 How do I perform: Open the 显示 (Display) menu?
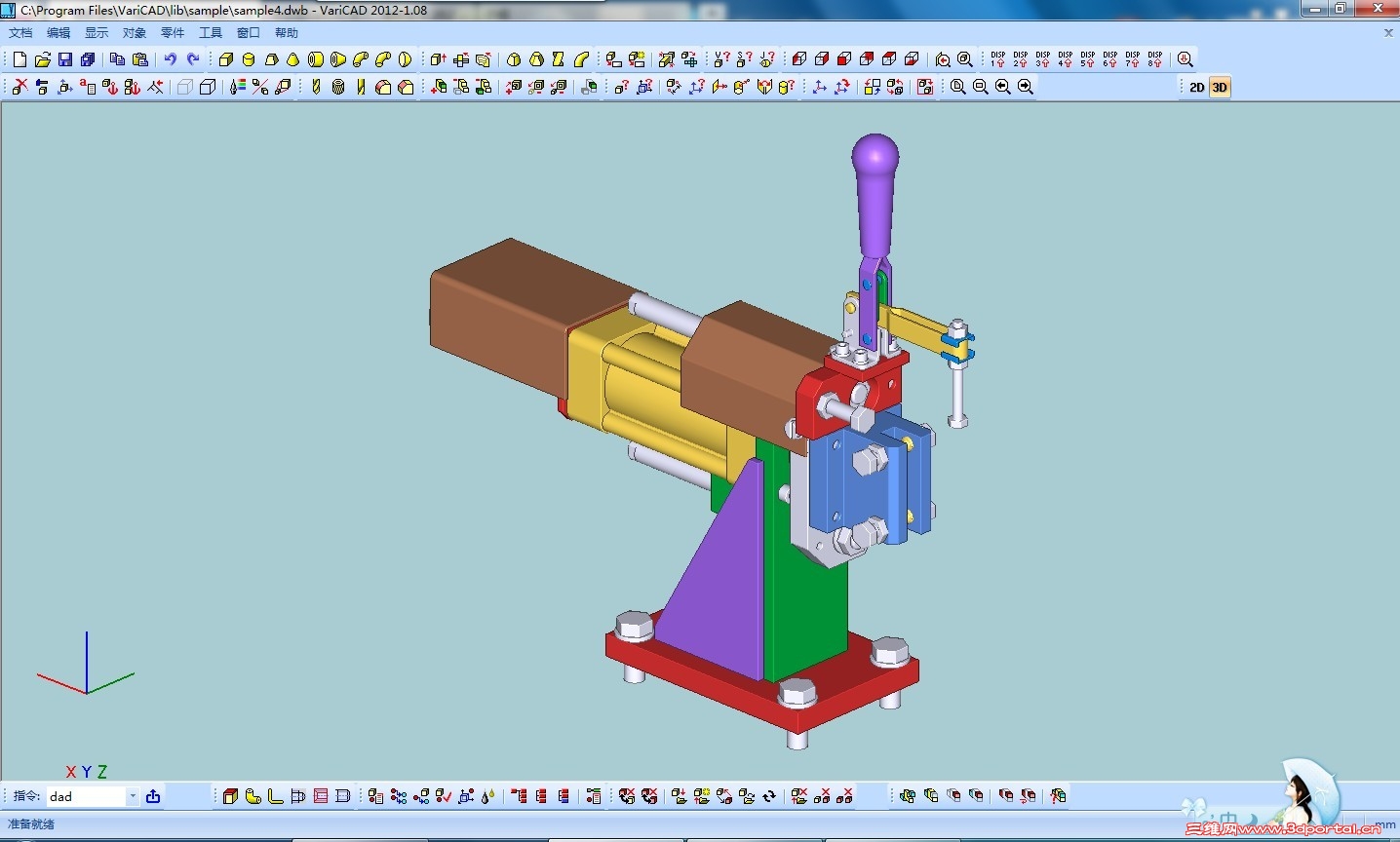click(x=97, y=33)
